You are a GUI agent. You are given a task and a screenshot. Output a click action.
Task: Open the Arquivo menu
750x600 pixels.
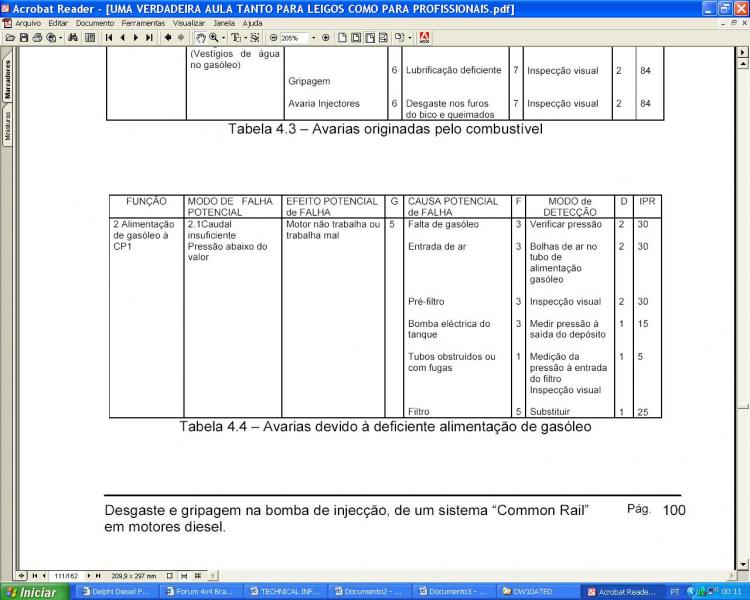point(28,23)
